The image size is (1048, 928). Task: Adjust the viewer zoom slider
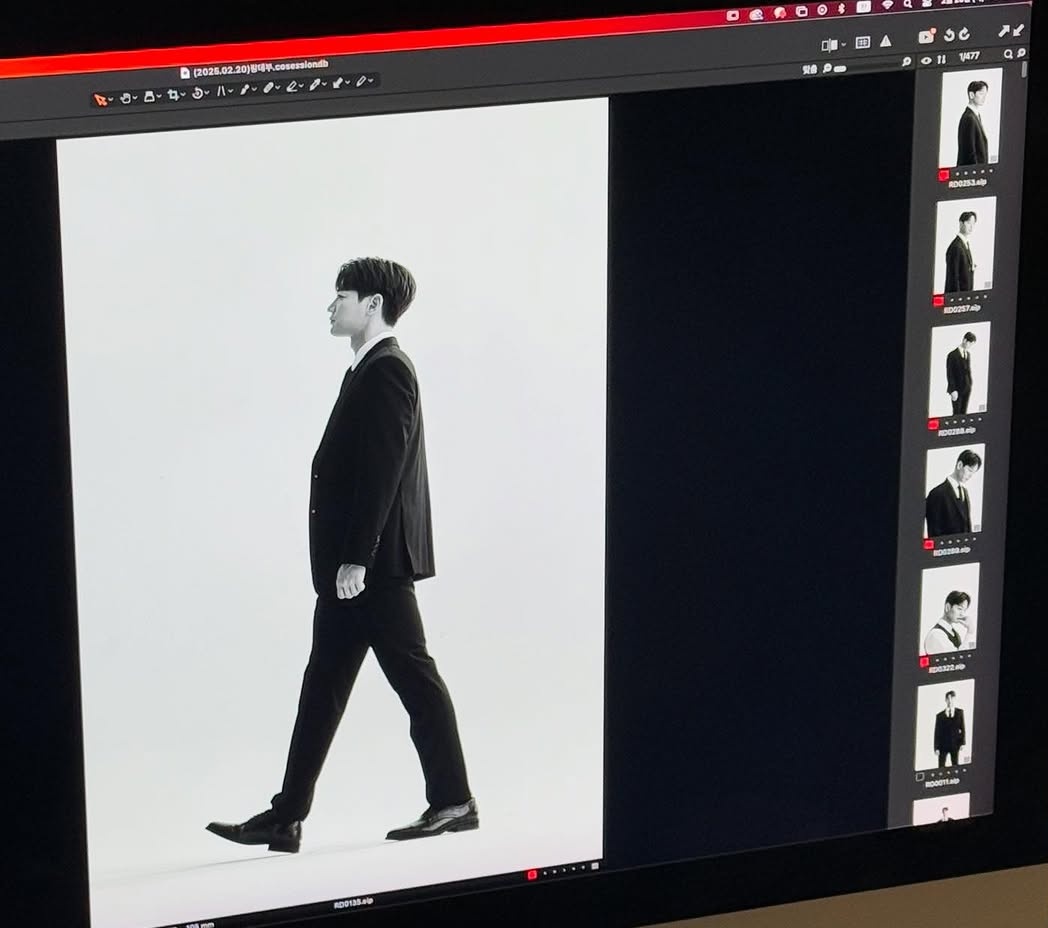click(x=840, y=69)
